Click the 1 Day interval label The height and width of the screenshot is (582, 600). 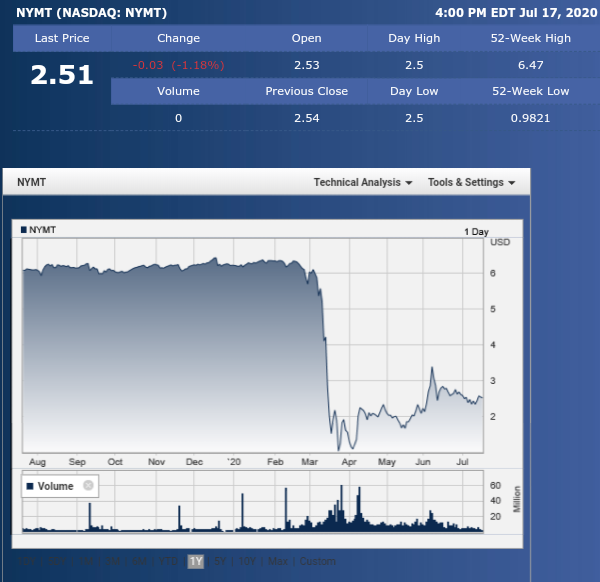(476, 231)
